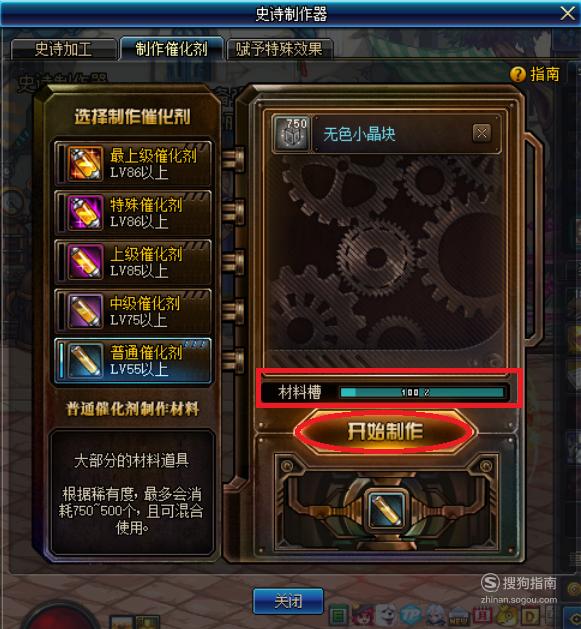
Task: Select the 中级催化剂 LV75以上 list row
Action: coord(133,311)
